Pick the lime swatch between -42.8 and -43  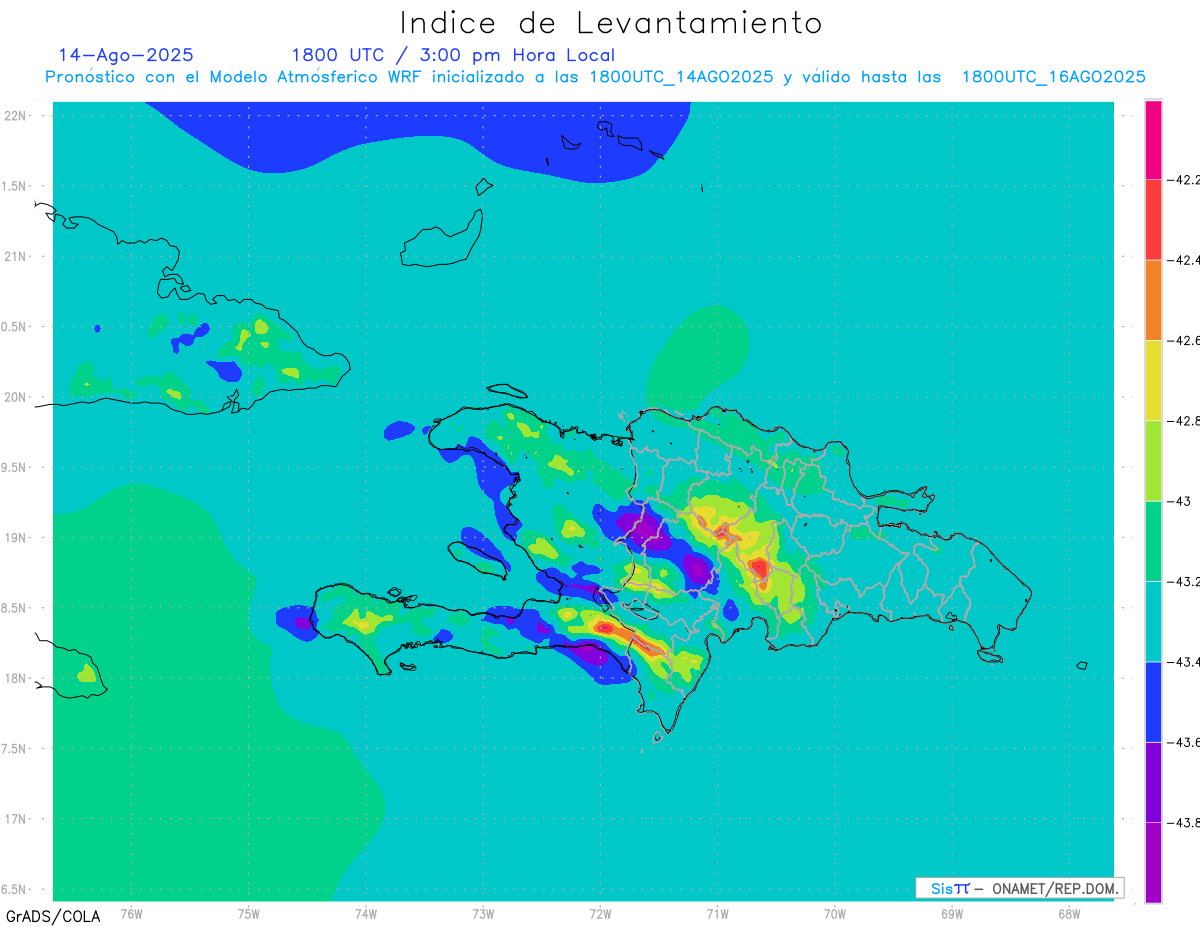(1153, 460)
